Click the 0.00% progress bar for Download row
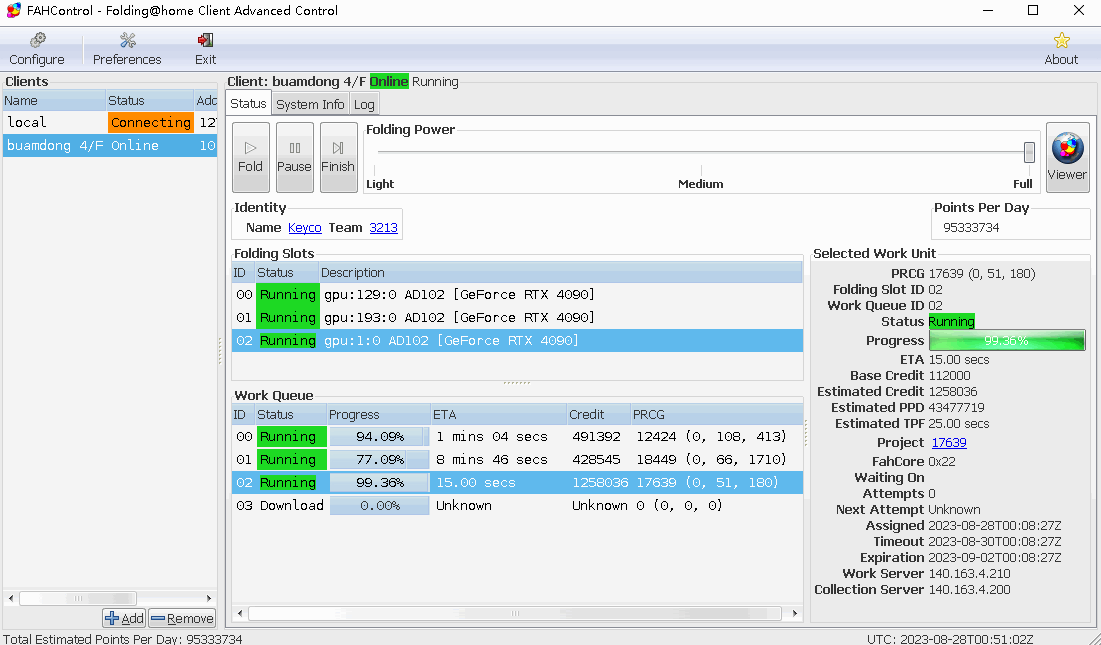The height and width of the screenshot is (645, 1101). click(379, 505)
